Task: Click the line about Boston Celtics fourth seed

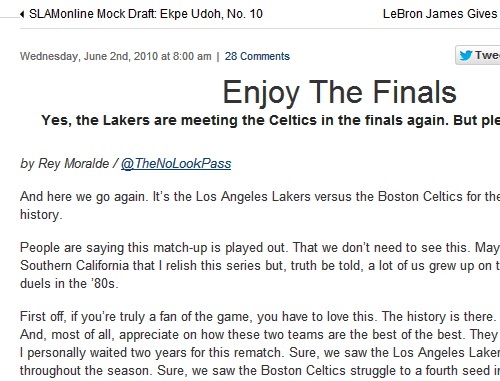Action: tap(260, 371)
